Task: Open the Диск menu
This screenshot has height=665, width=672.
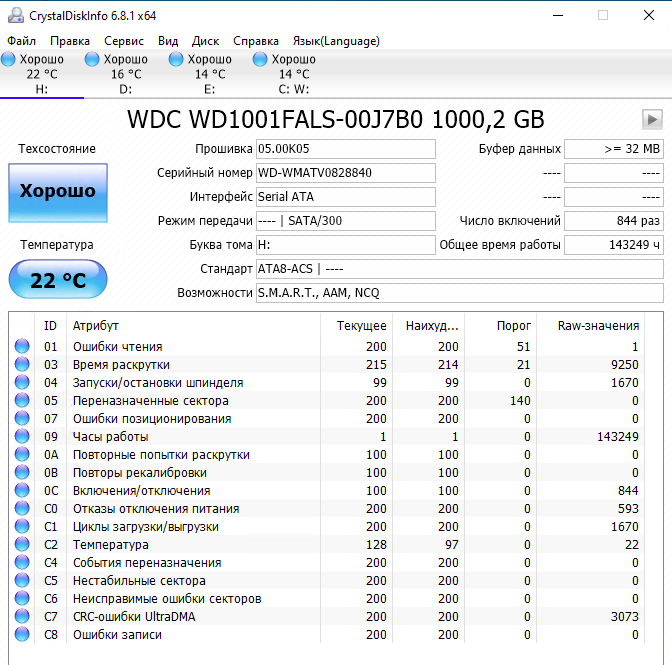Action: coord(205,41)
